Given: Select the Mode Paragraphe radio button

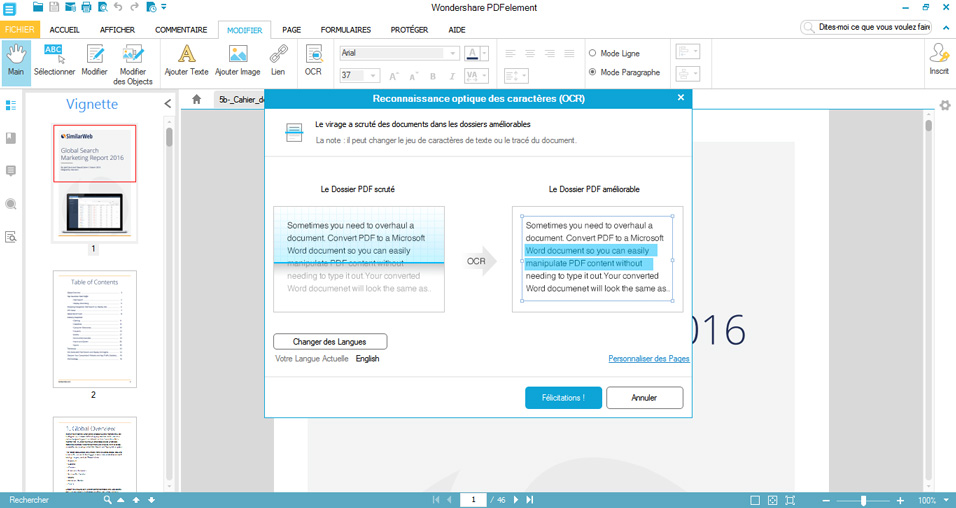Looking at the screenshot, I should pos(592,72).
